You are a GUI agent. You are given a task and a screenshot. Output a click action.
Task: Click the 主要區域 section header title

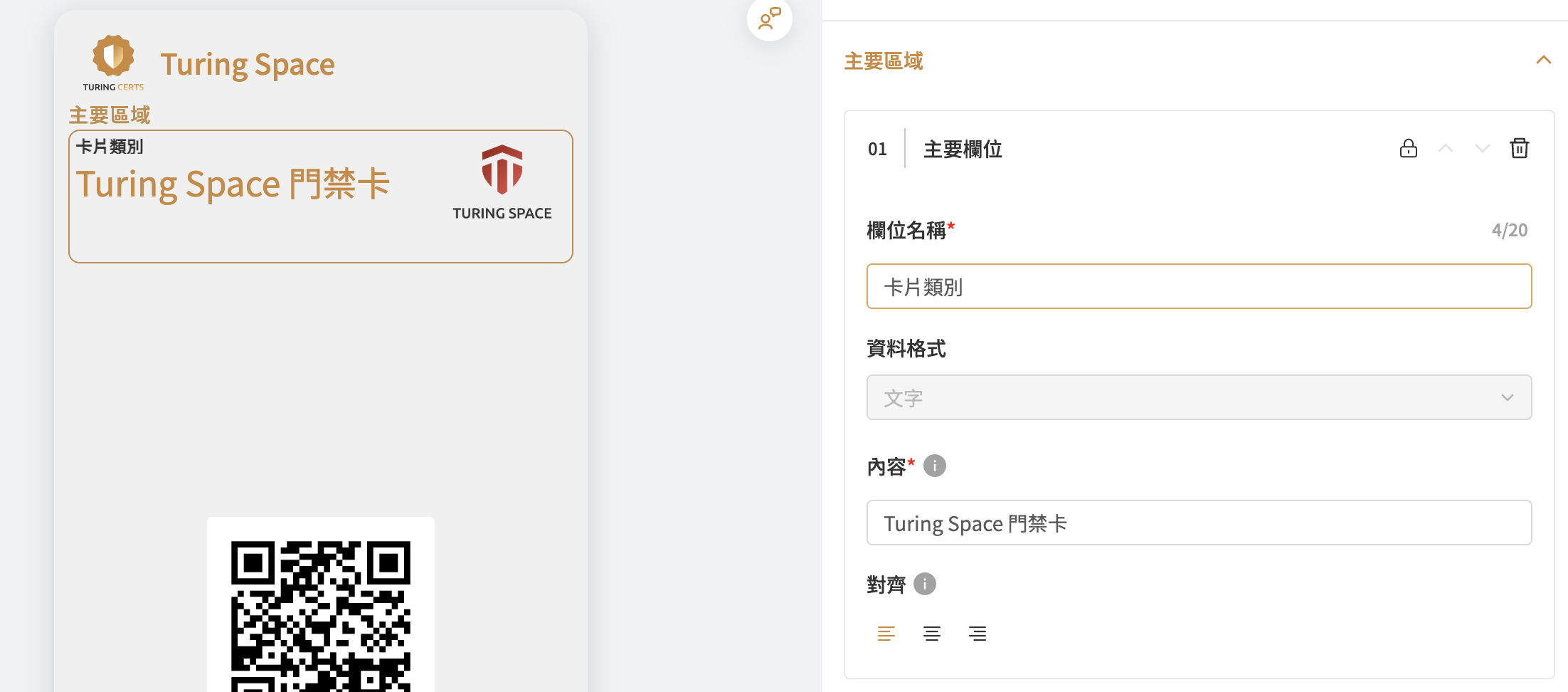coord(883,61)
